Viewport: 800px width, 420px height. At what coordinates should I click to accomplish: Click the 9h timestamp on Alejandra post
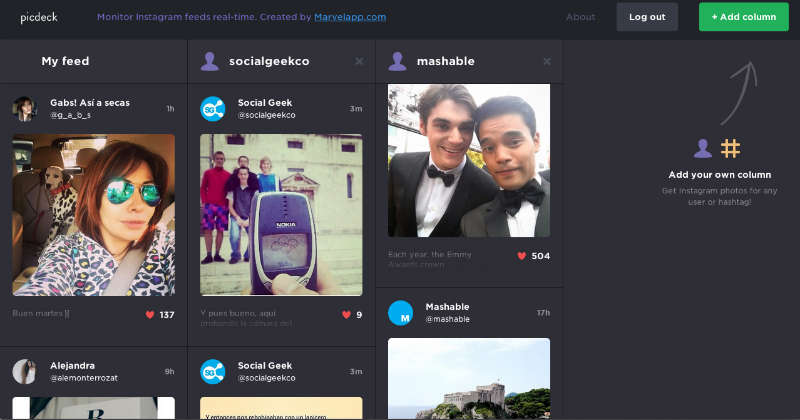coord(169,372)
